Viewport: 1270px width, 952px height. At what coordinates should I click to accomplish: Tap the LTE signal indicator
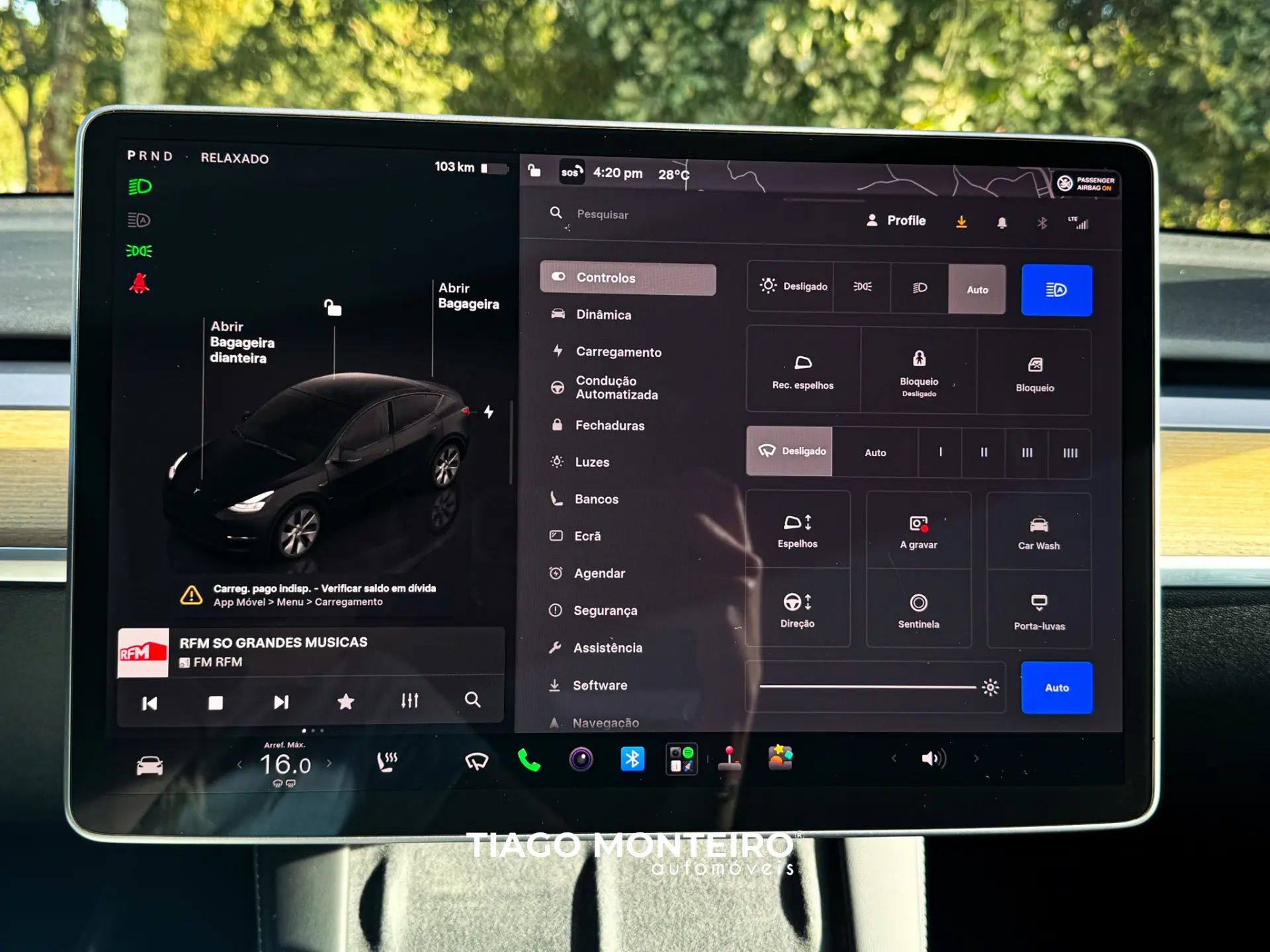pyautogui.click(x=1078, y=223)
